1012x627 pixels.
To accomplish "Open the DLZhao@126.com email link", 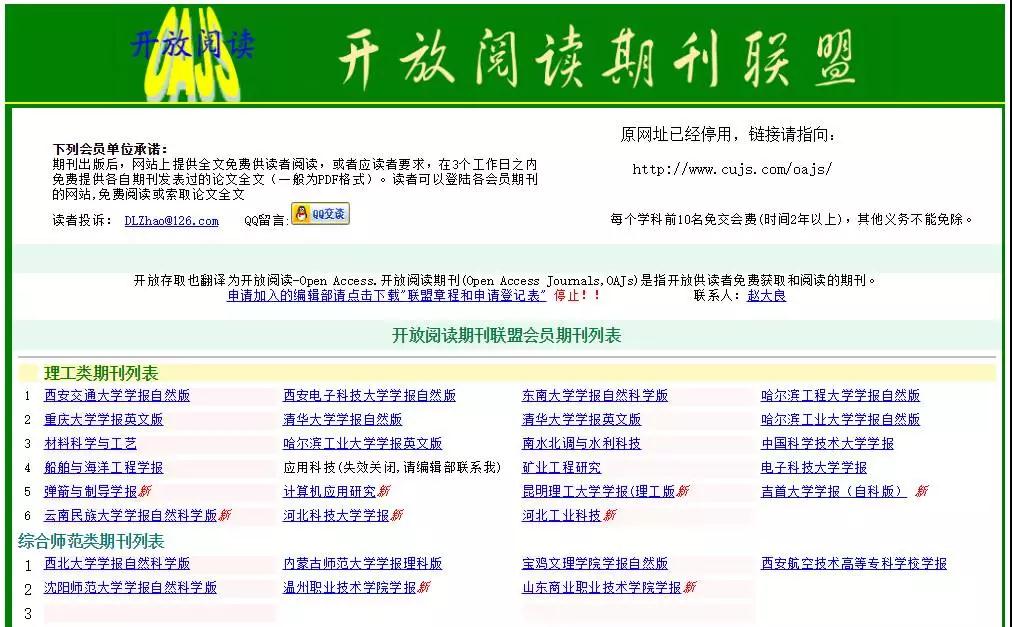I will click(x=172, y=221).
